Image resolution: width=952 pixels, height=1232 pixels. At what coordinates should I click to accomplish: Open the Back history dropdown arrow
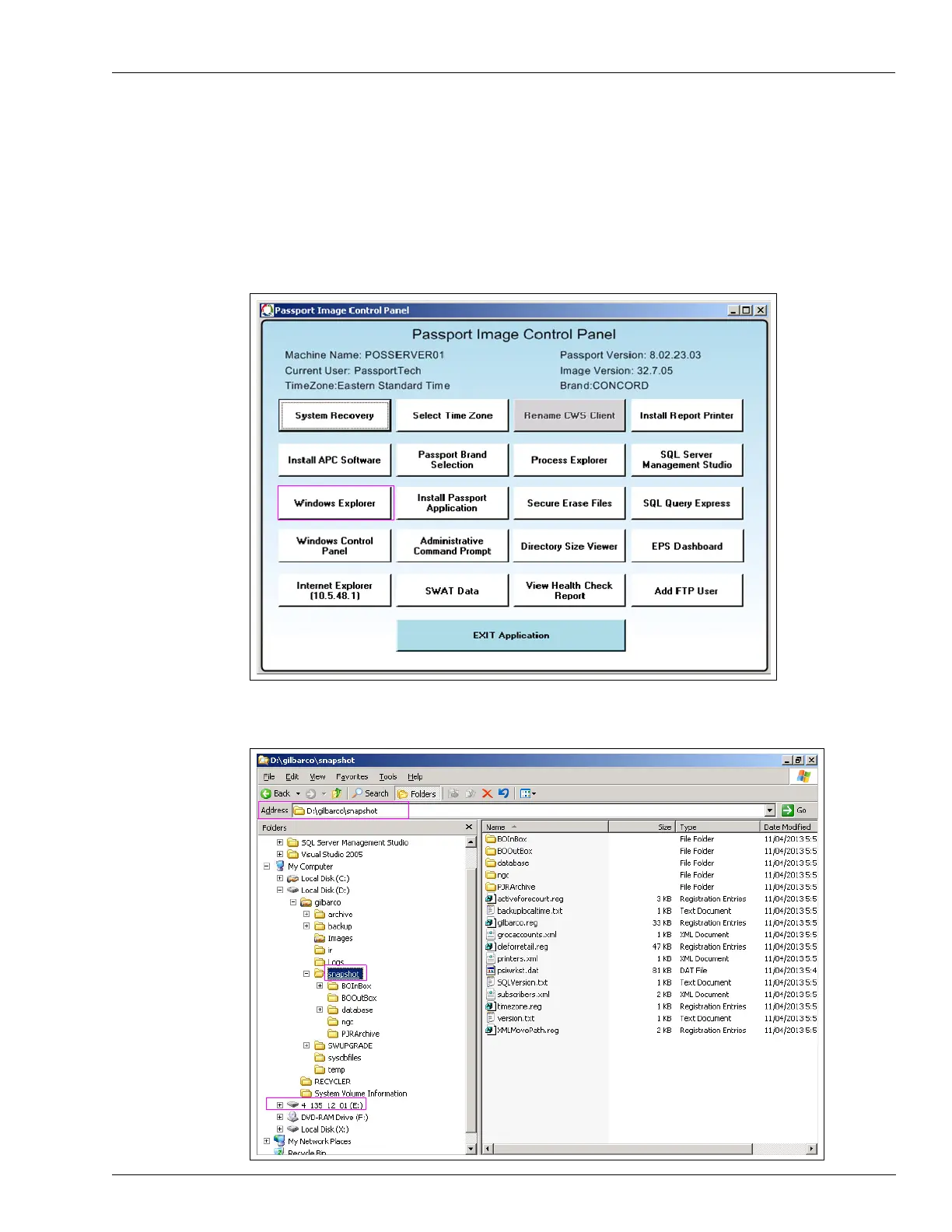pyautogui.click(x=298, y=793)
